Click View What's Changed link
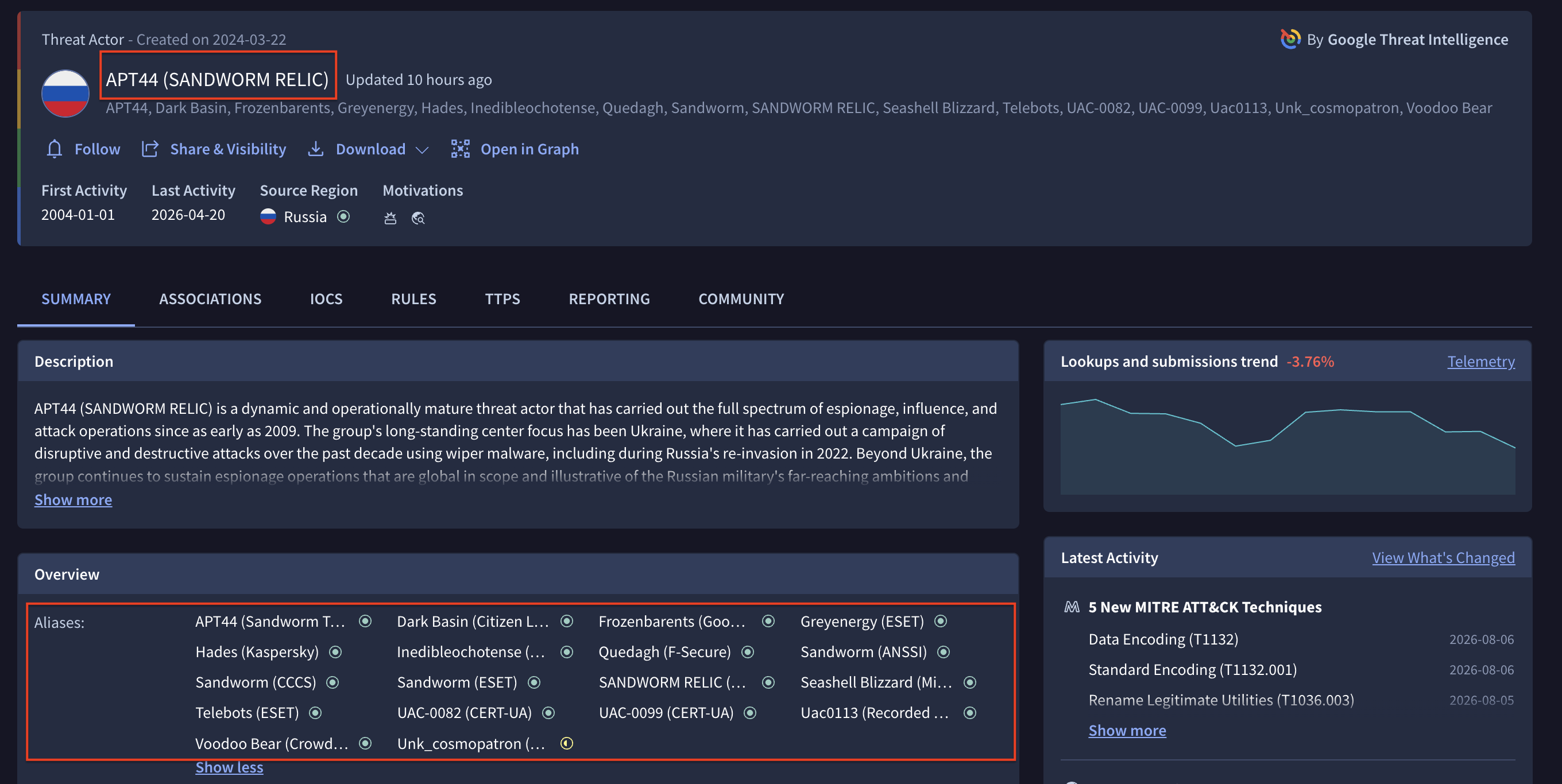This screenshot has width=1562, height=784. (1443, 558)
